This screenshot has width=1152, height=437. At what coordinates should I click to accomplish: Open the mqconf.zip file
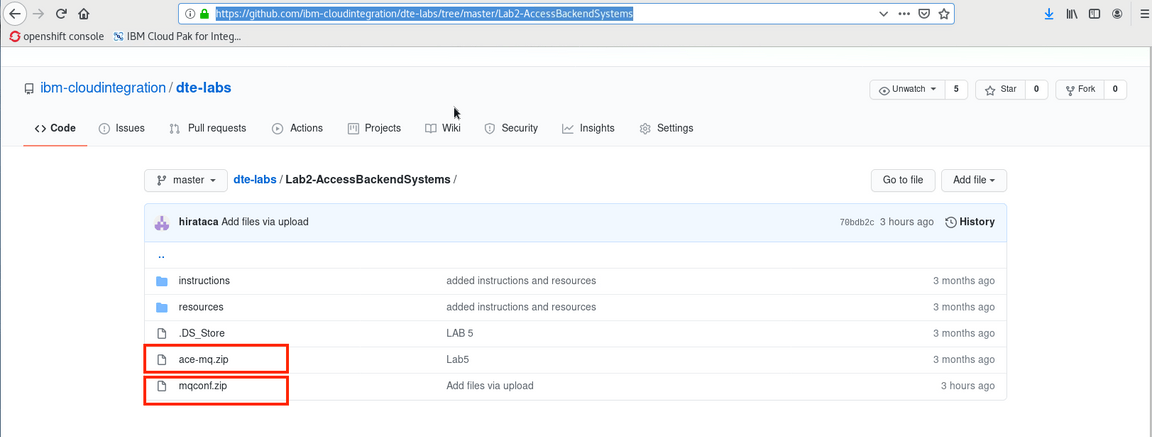tap(203, 386)
